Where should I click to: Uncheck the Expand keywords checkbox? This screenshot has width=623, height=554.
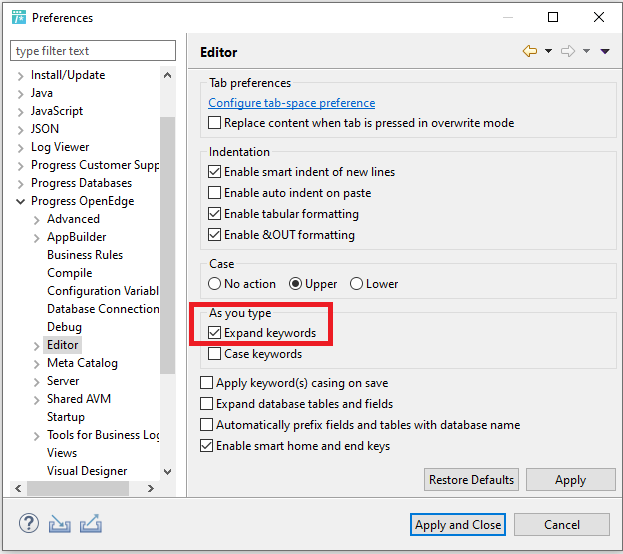click(x=215, y=332)
